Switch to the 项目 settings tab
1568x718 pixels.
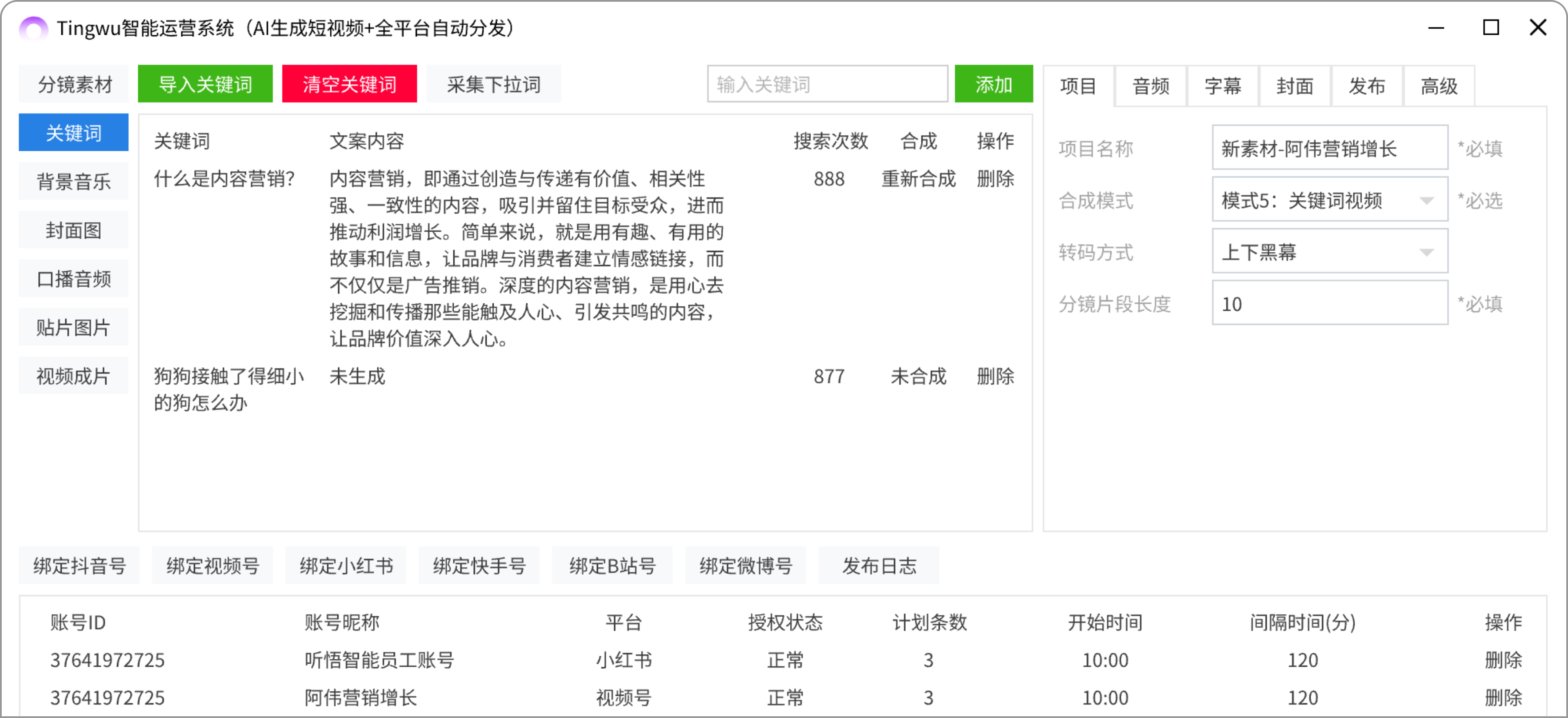(1078, 86)
